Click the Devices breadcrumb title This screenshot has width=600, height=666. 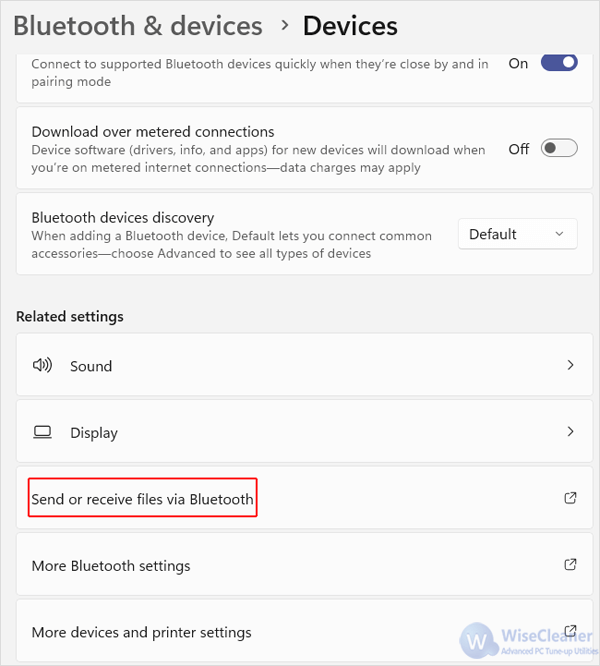coord(350,26)
